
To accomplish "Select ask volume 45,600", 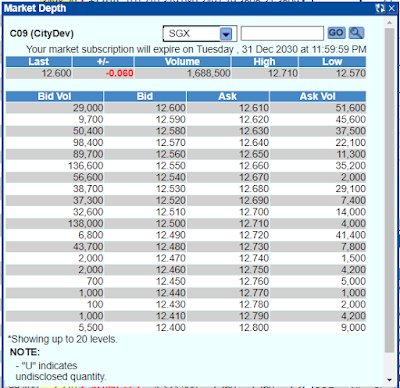I will [x=351, y=119].
